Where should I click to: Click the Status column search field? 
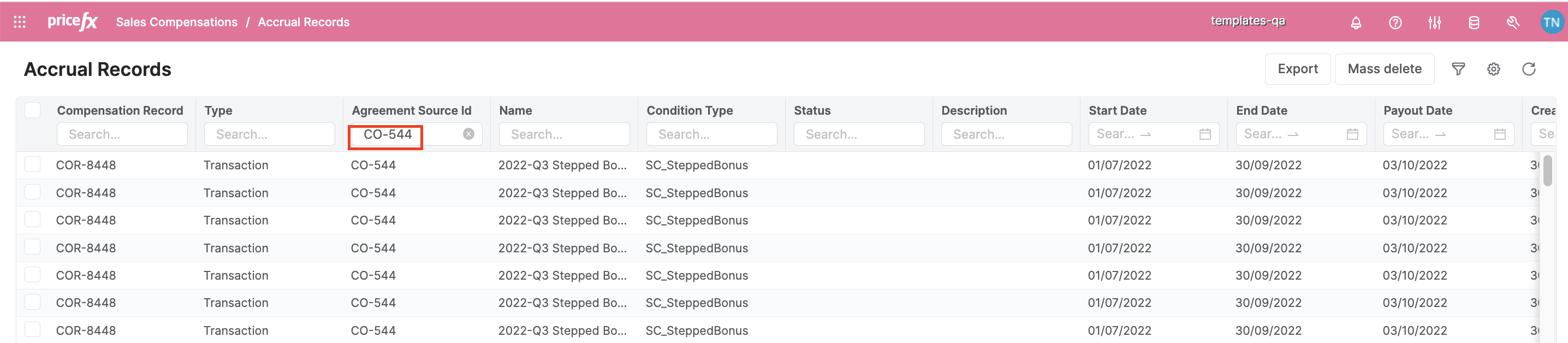tap(858, 134)
